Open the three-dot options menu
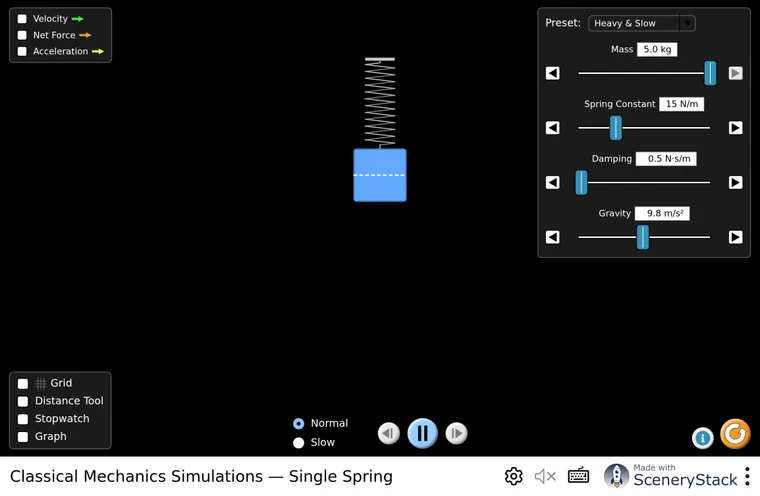 pyautogui.click(x=747, y=476)
